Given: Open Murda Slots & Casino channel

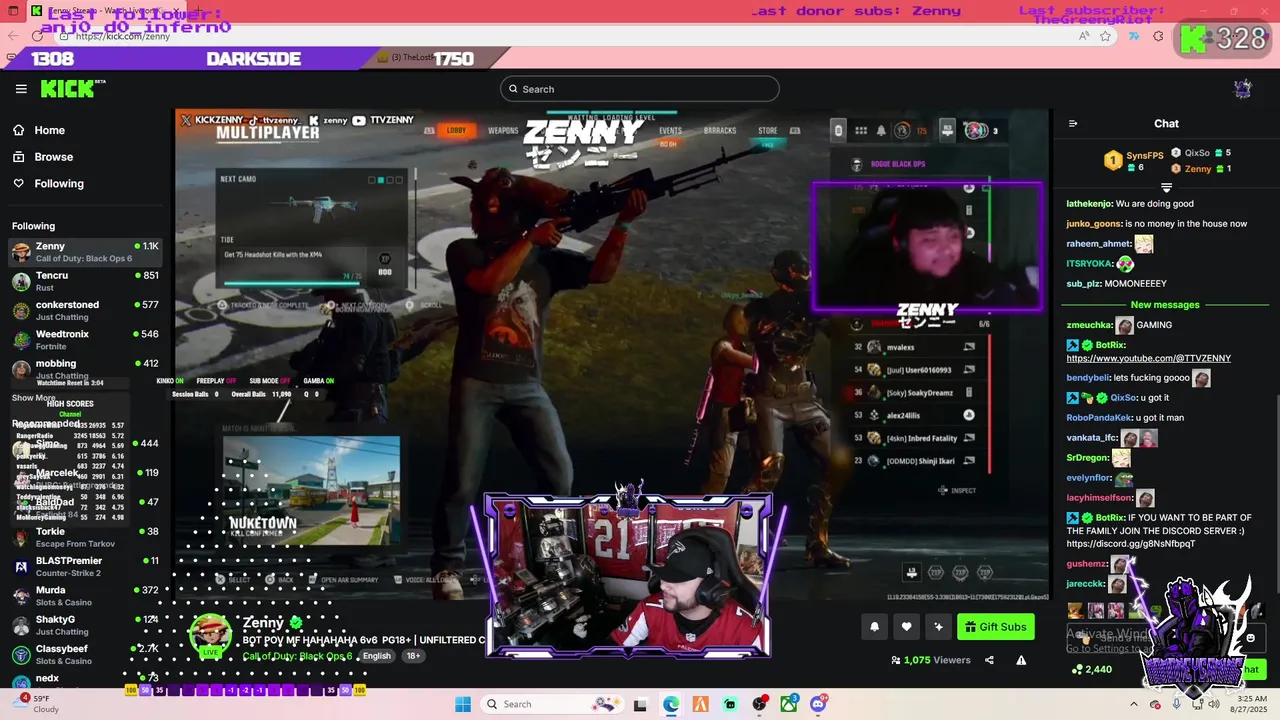Looking at the screenshot, I should 85,595.
